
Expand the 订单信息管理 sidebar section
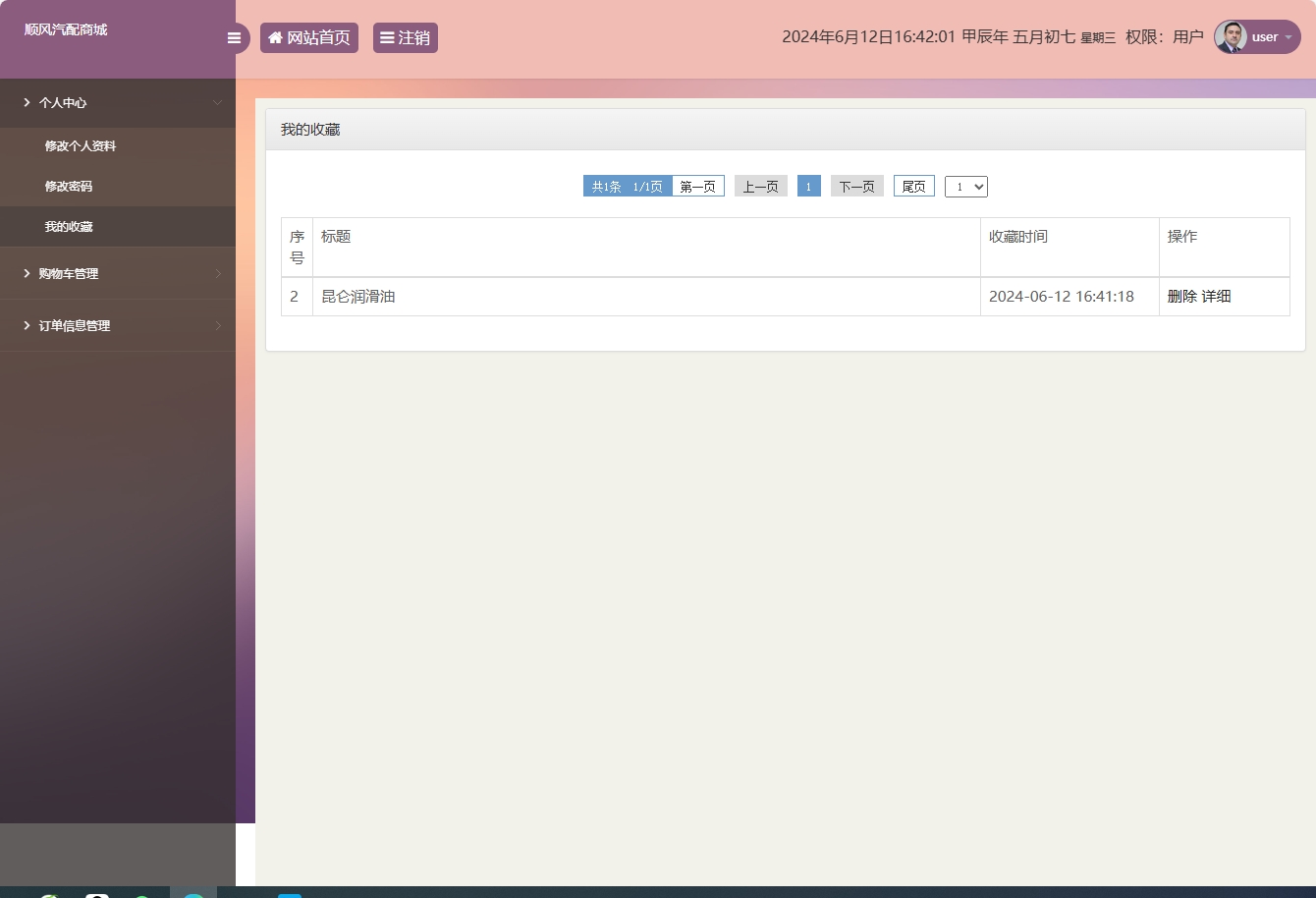pos(118,325)
